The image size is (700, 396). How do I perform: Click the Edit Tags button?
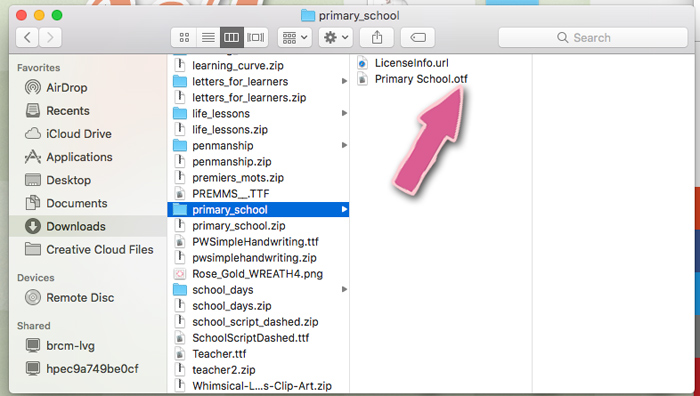418,38
